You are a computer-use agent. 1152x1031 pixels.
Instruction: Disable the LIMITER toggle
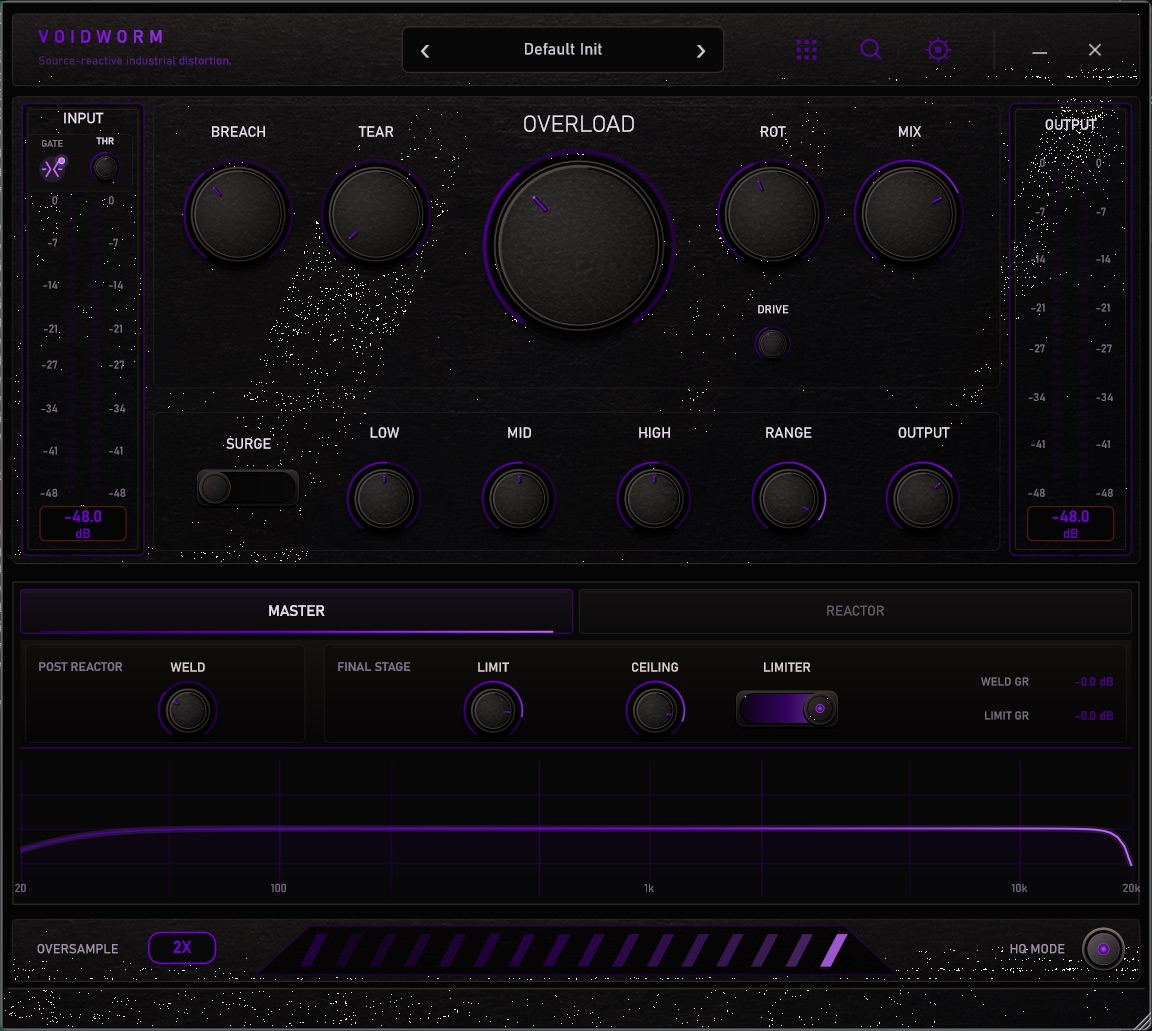pyautogui.click(x=787, y=709)
